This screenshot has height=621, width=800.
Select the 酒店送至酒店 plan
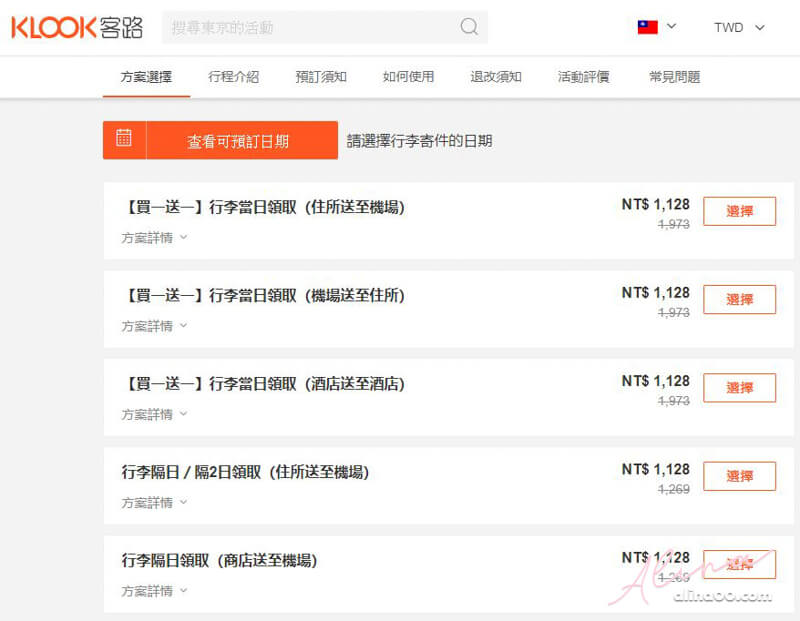739,388
